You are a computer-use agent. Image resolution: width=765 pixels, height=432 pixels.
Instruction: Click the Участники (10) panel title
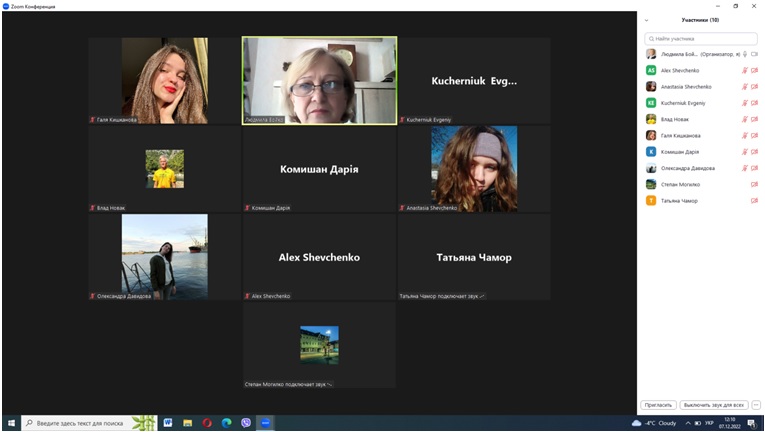[700, 20]
